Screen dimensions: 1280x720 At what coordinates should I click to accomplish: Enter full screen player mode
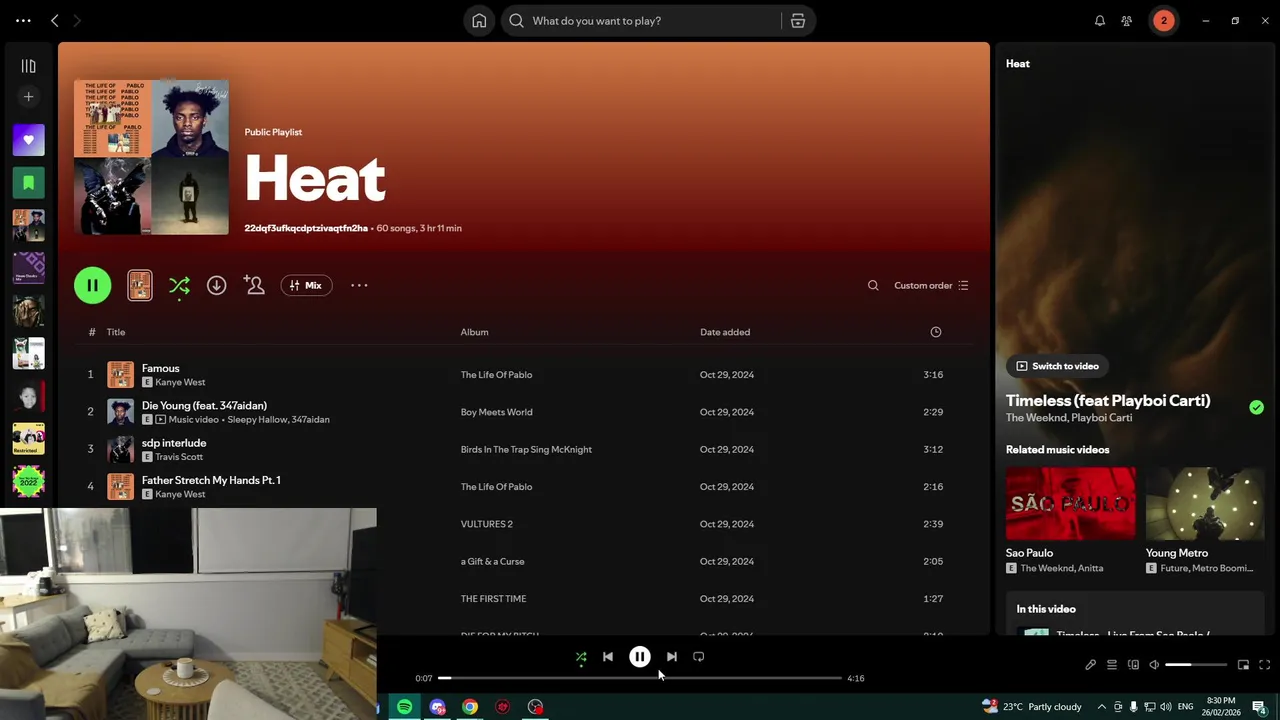click(1264, 665)
